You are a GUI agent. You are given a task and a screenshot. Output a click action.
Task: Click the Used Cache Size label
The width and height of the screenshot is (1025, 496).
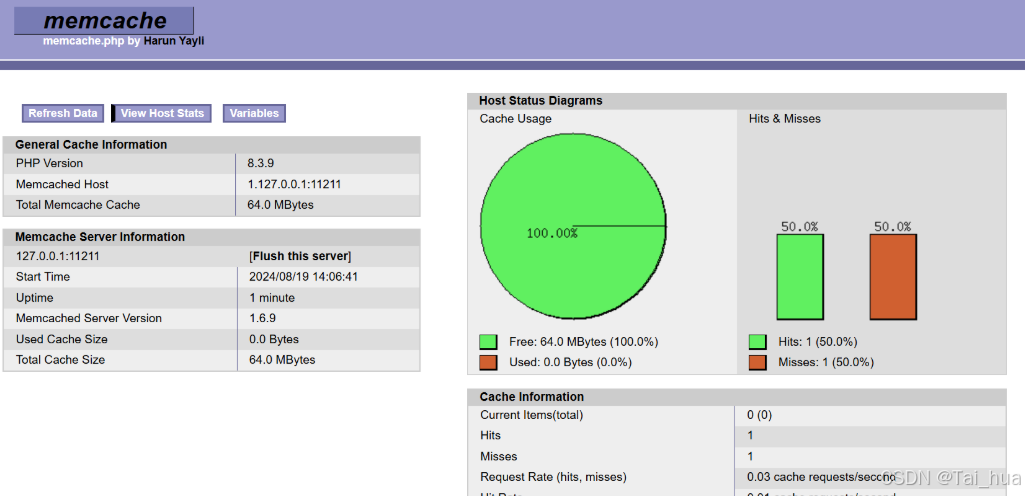[61, 339]
